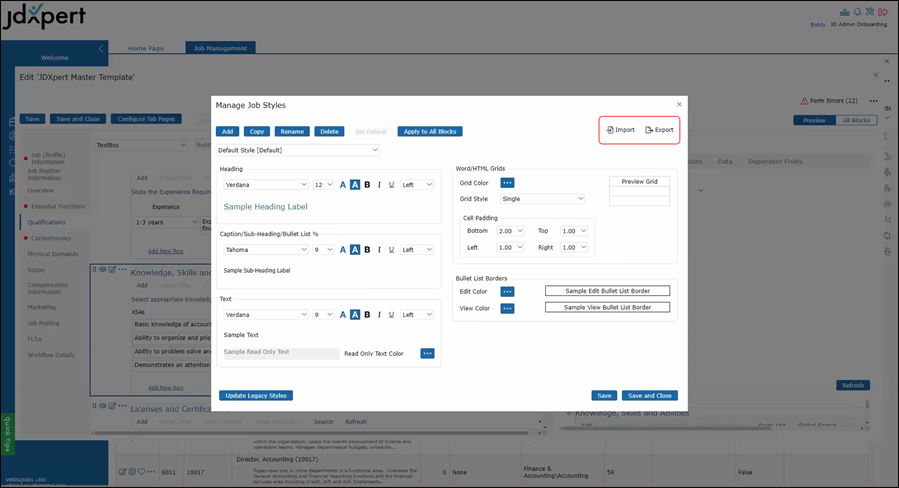
Task: Close the Manage Job Styles dialog
Action: pos(679,104)
